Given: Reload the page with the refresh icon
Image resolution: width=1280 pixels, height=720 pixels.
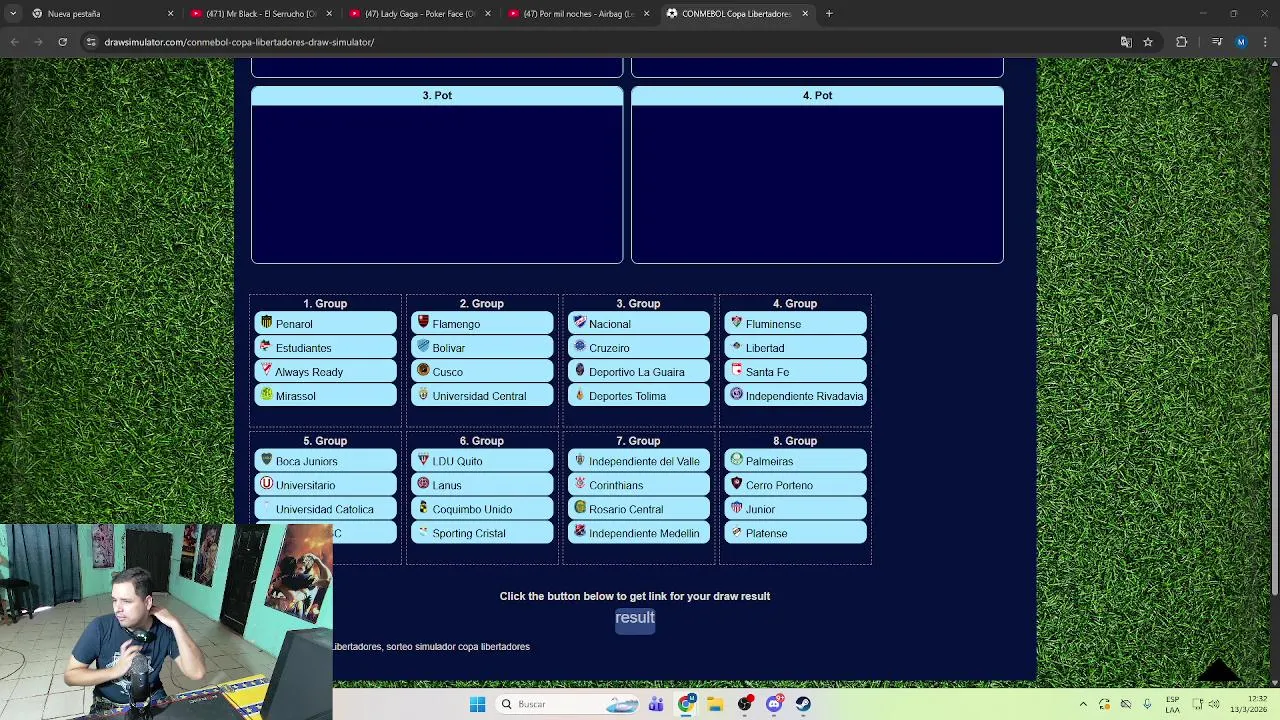Looking at the screenshot, I should (62, 42).
